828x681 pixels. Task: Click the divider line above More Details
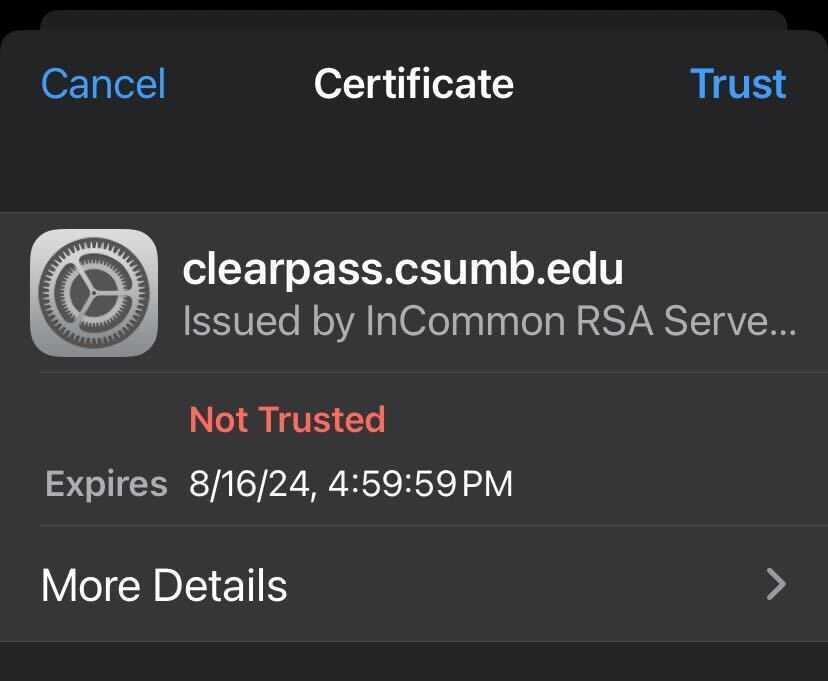(434, 526)
